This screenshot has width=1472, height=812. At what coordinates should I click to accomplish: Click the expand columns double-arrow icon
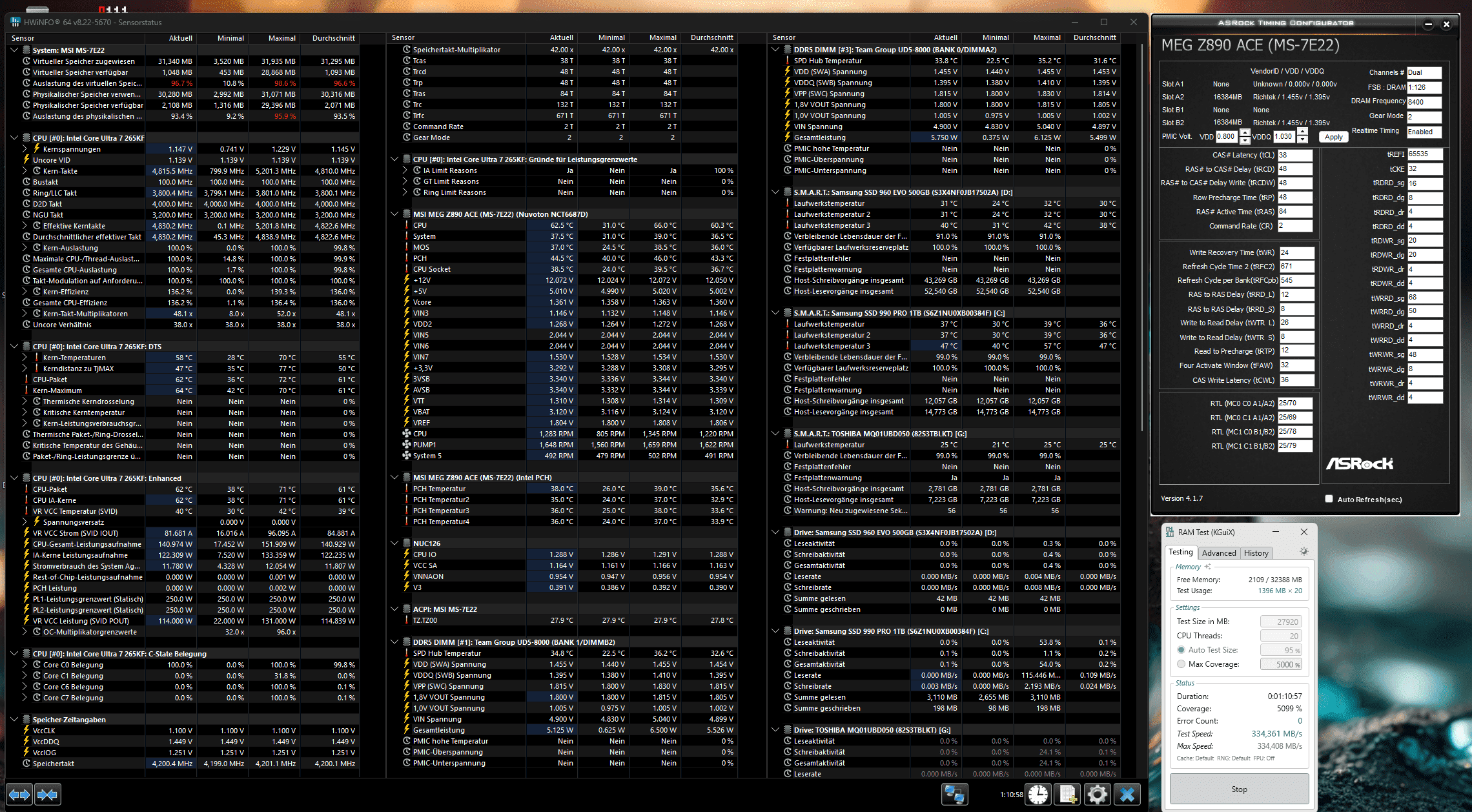[19, 795]
